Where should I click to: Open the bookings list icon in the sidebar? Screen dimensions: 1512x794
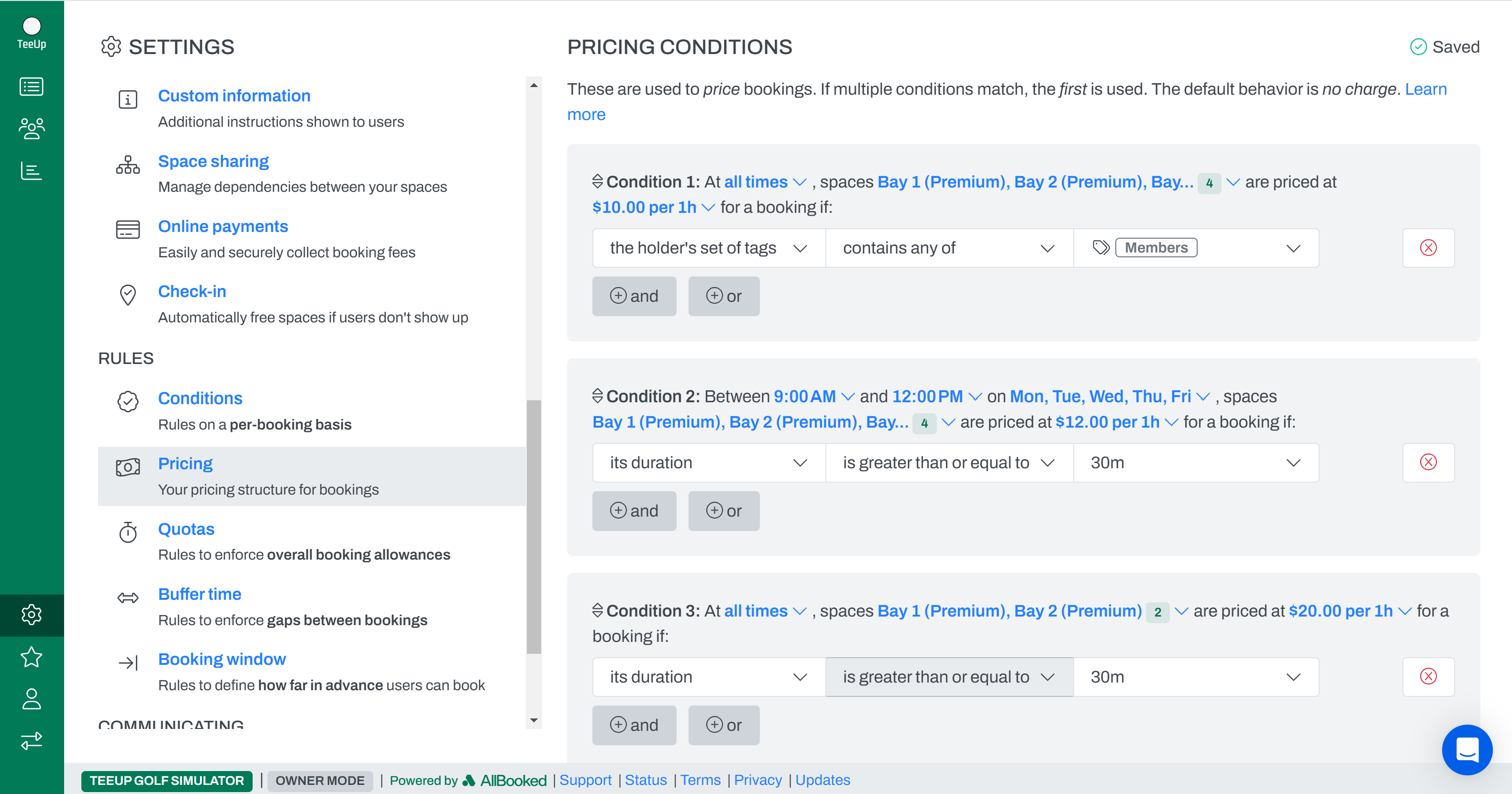(32, 86)
